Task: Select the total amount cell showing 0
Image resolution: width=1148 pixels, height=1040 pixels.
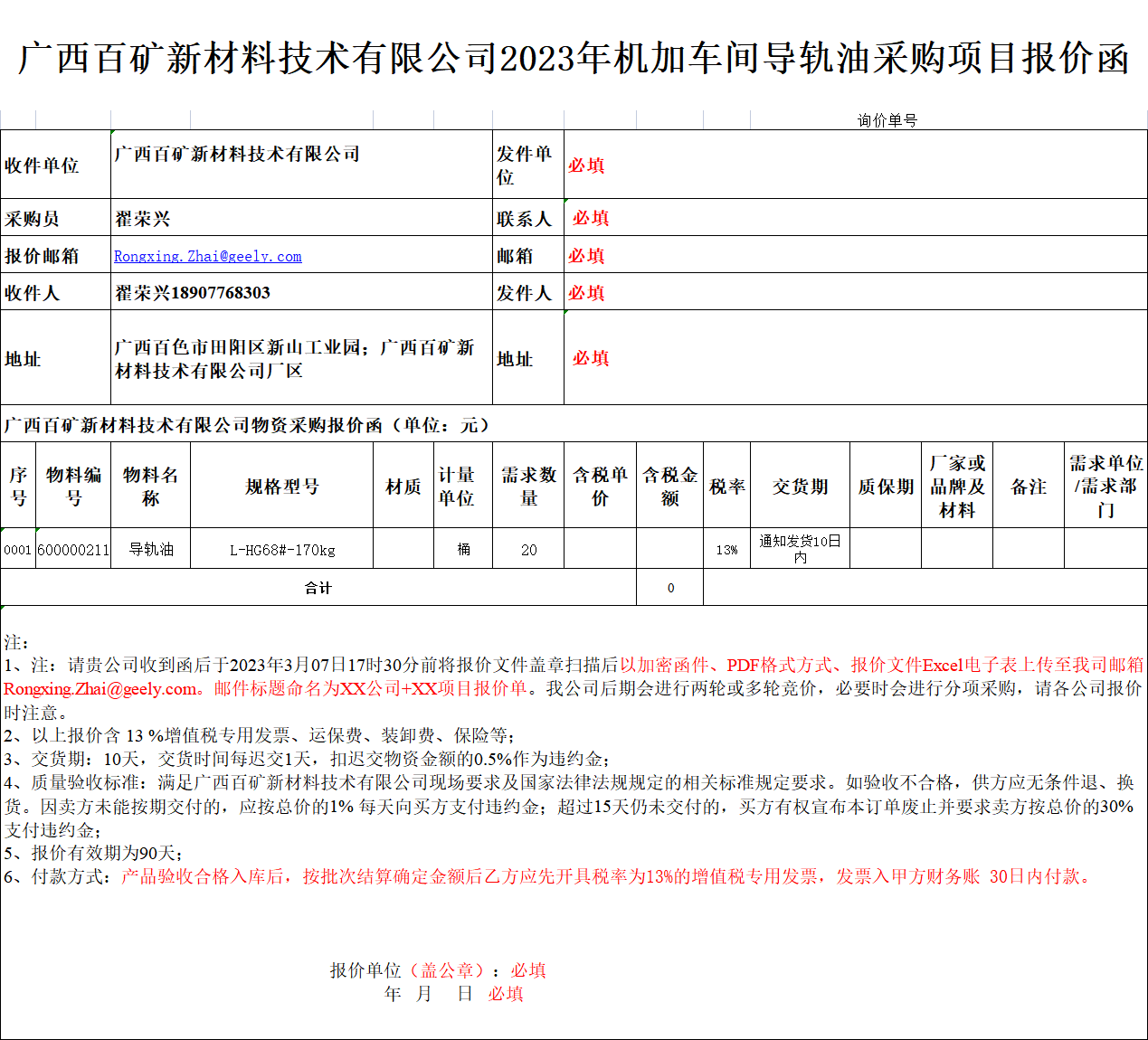Action: (670, 588)
